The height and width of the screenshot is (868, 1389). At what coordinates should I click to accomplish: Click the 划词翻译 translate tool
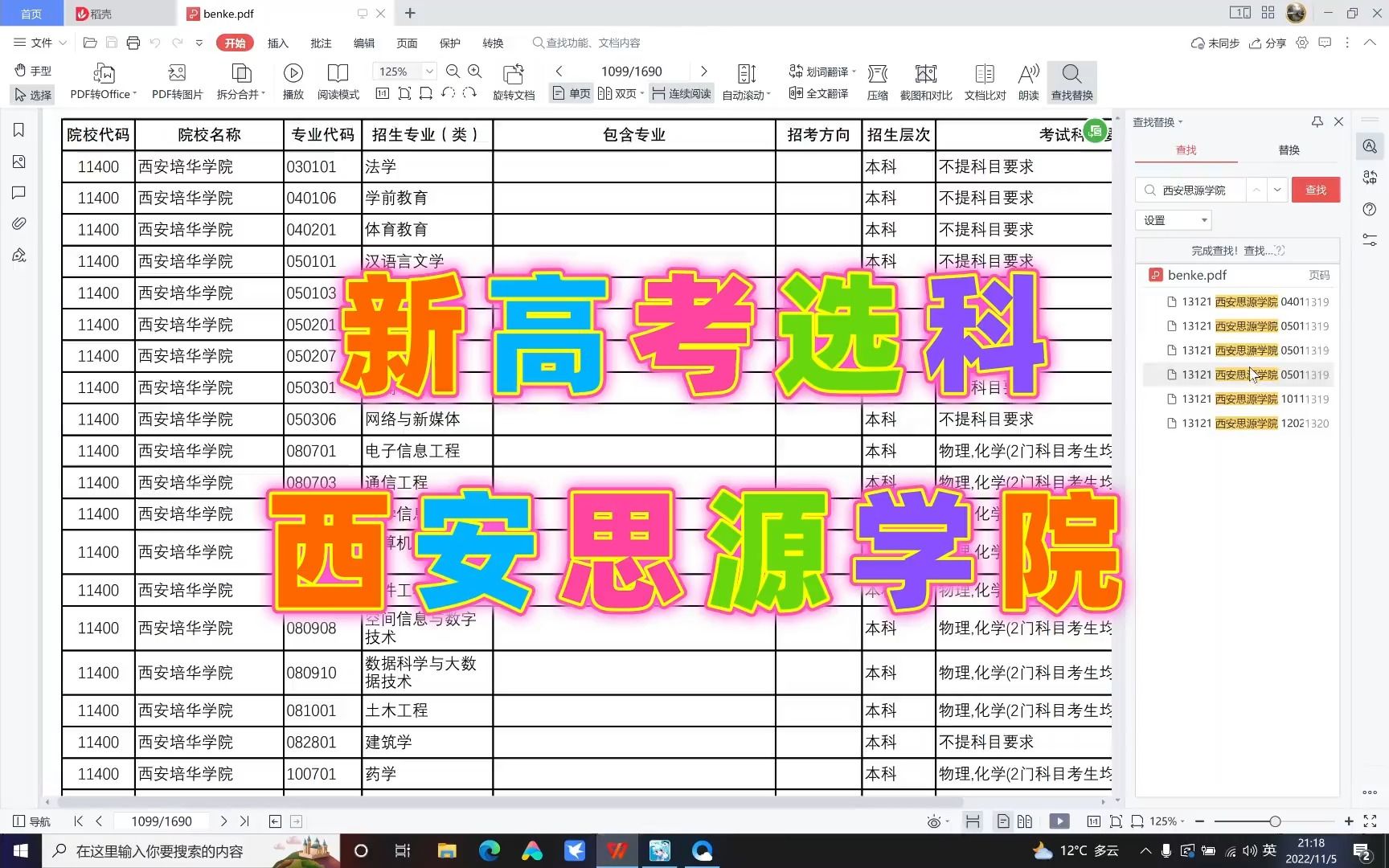[x=822, y=72]
